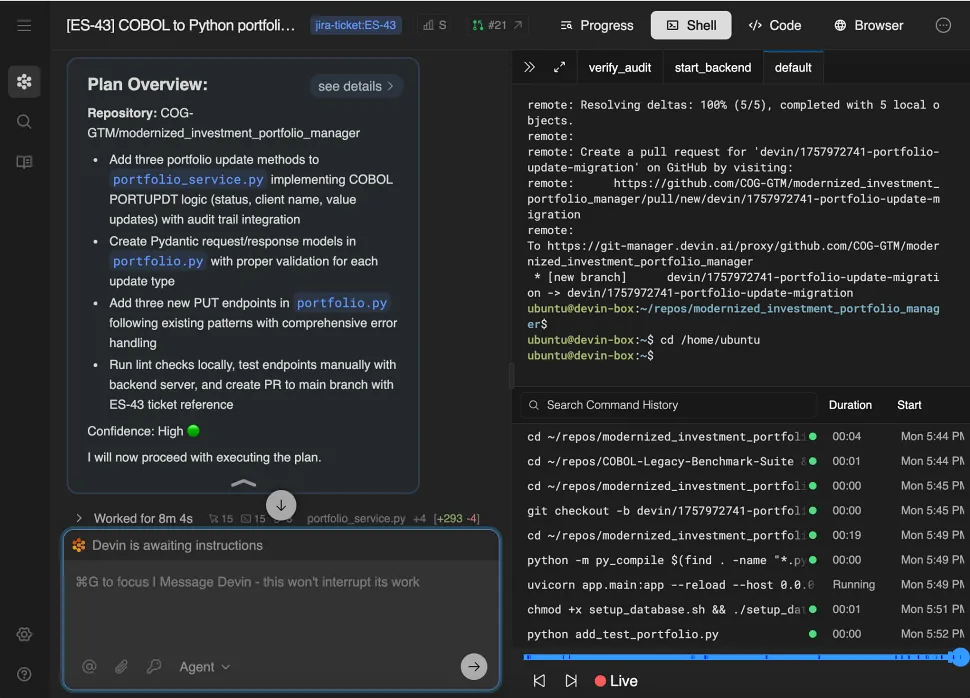The height and width of the screenshot is (698, 970).
Task: Open pull request #21 badge
Action: (x=497, y=25)
